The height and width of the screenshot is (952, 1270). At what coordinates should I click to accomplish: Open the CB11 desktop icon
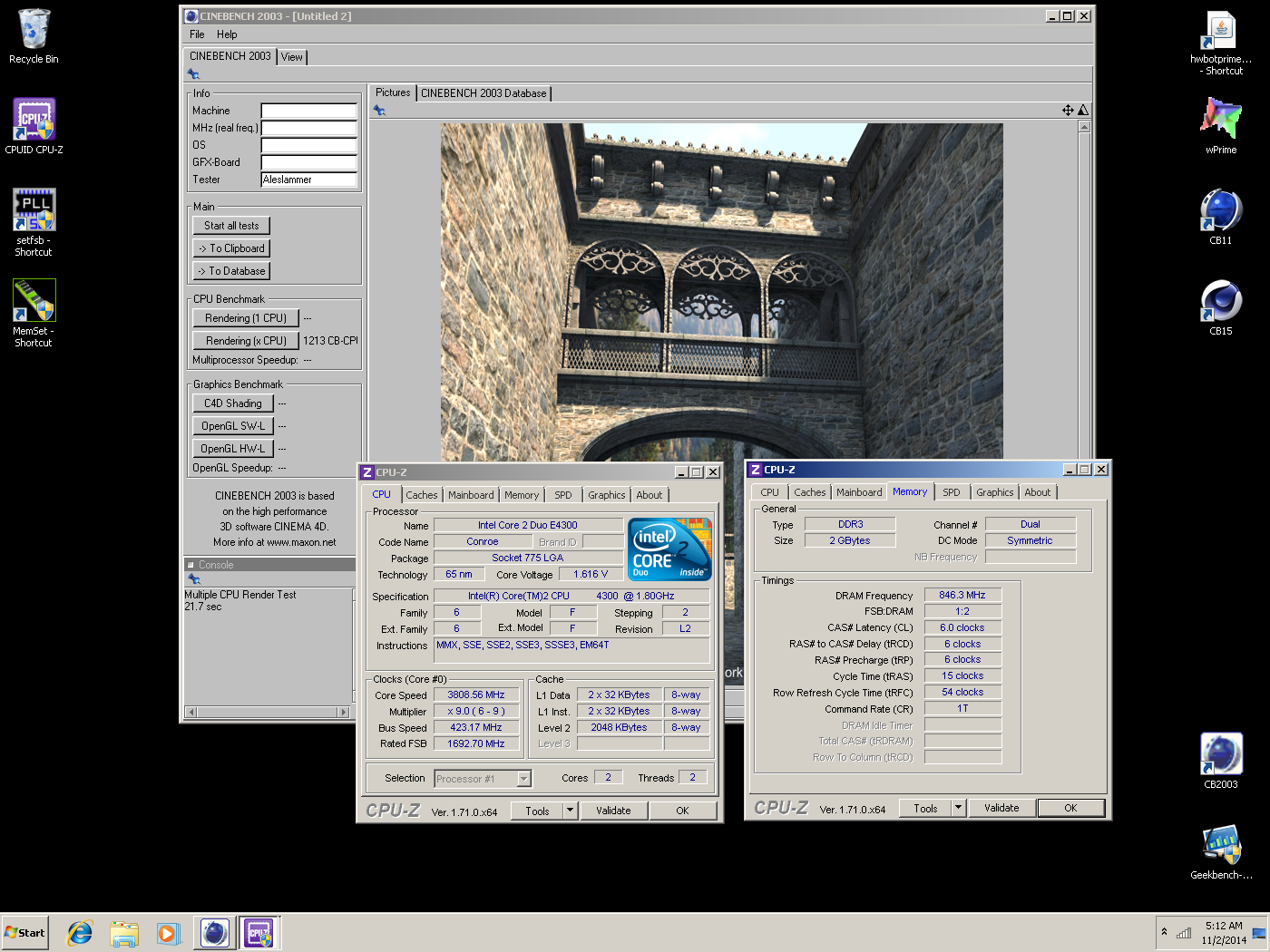(1221, 217)
